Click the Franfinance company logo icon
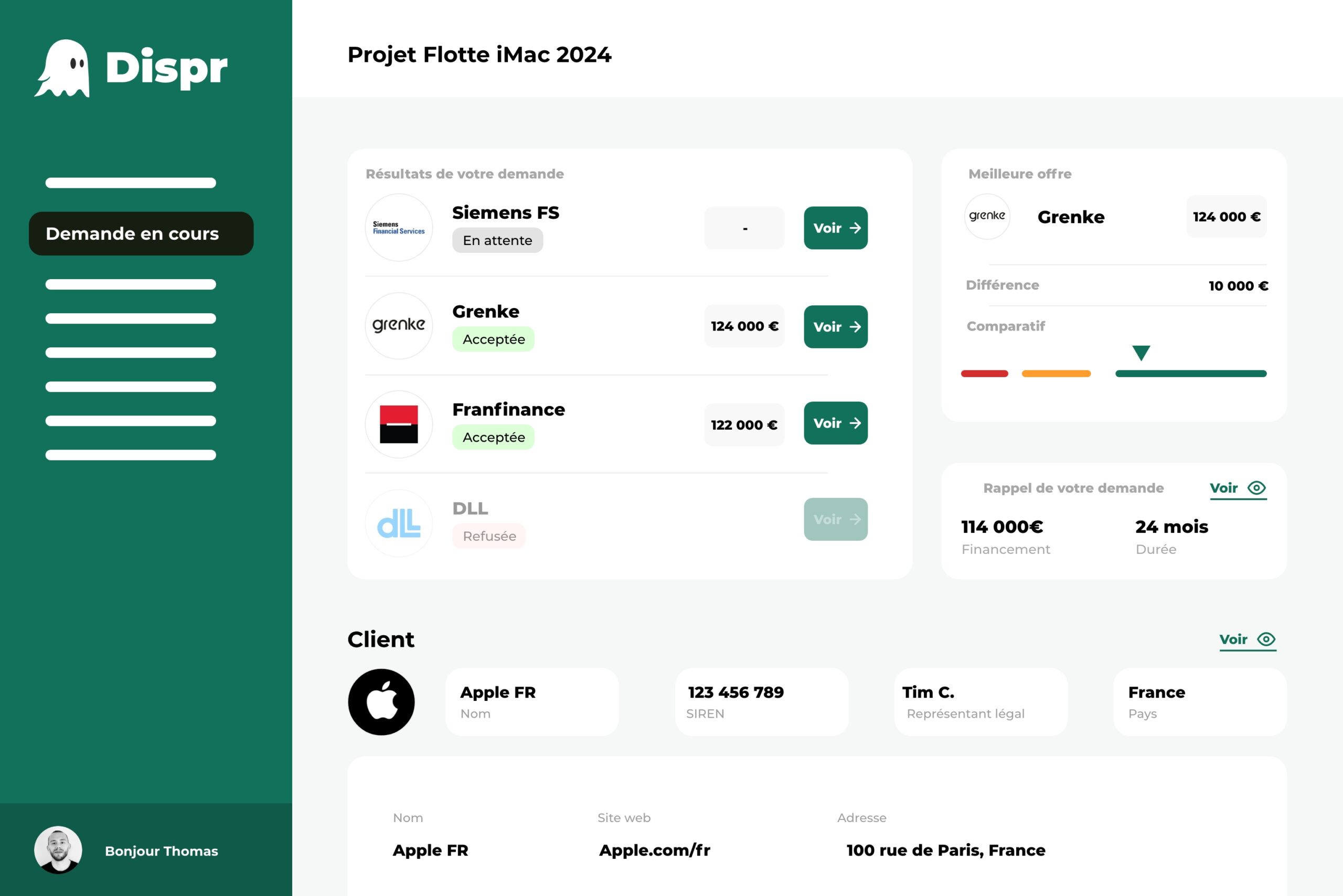Viewport: 1343px width, 896px height. [399, 423]
